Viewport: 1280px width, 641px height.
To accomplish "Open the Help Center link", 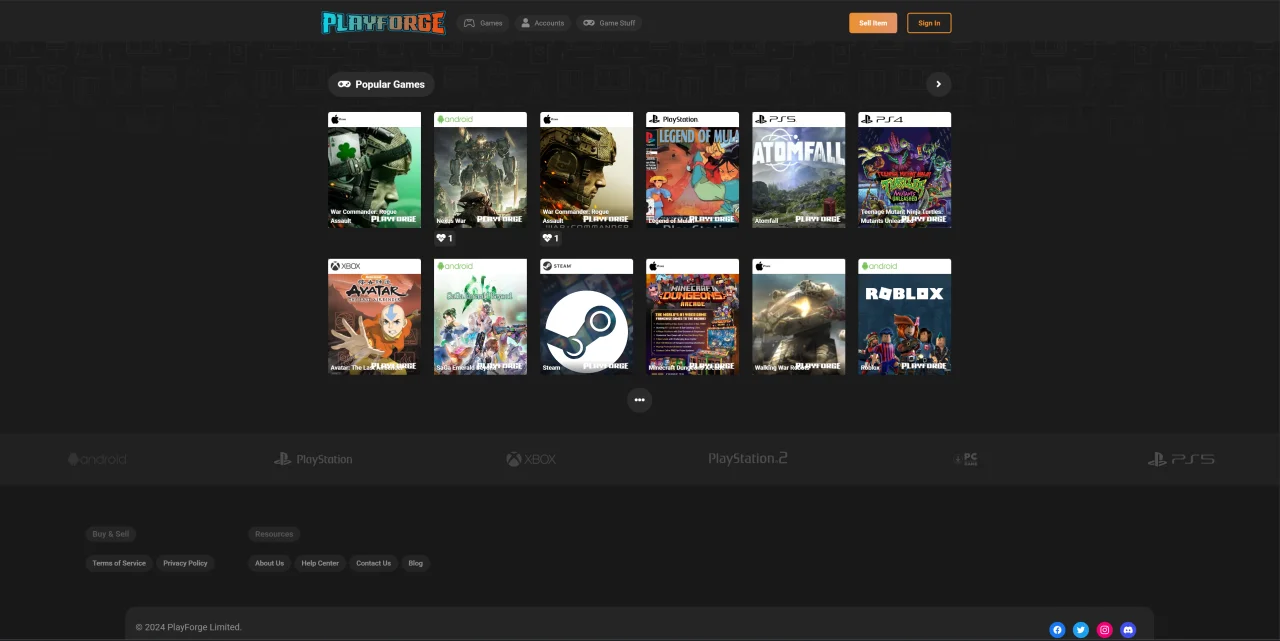I will (x=320, y=563).
